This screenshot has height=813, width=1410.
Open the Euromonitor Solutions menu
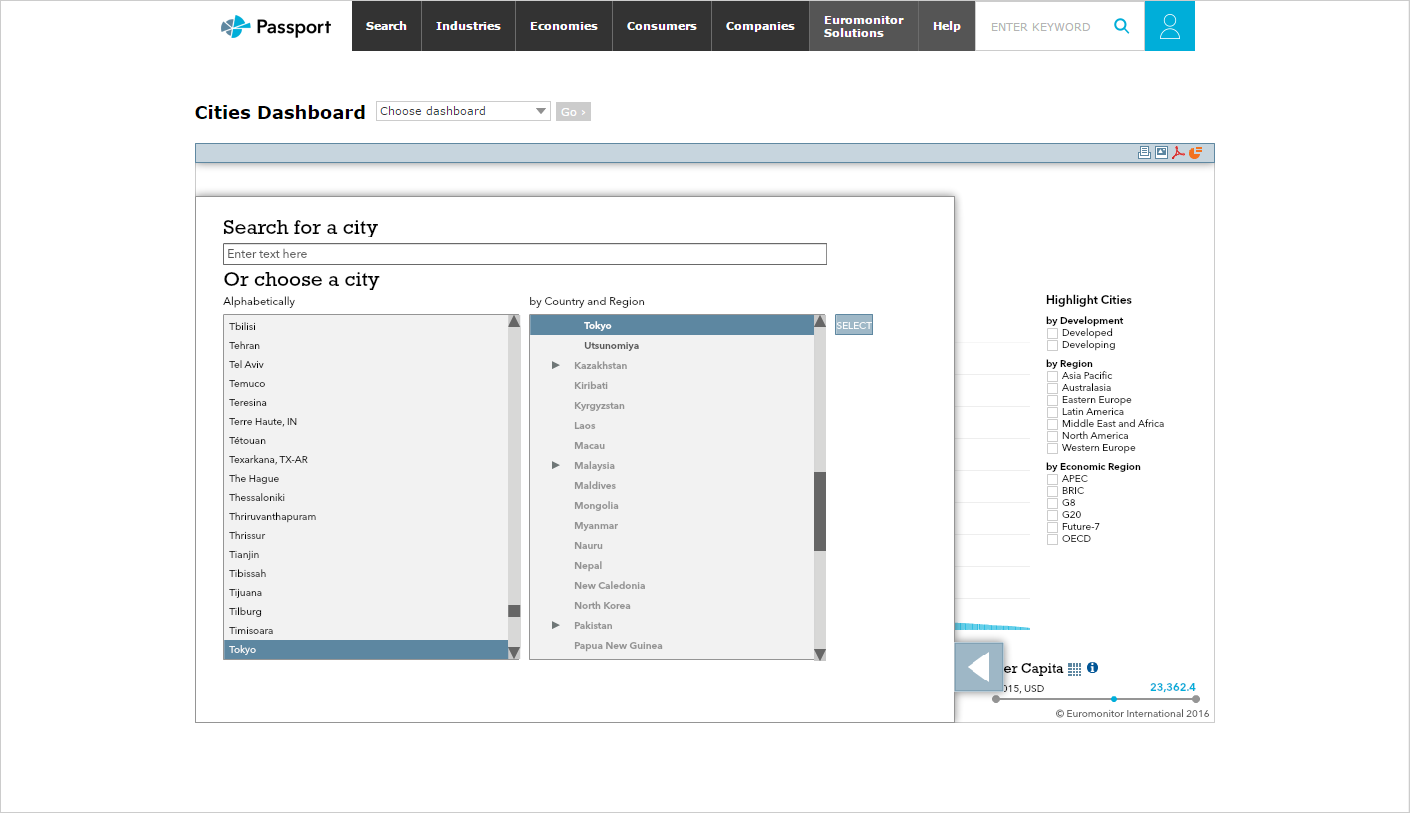(862, 26)
